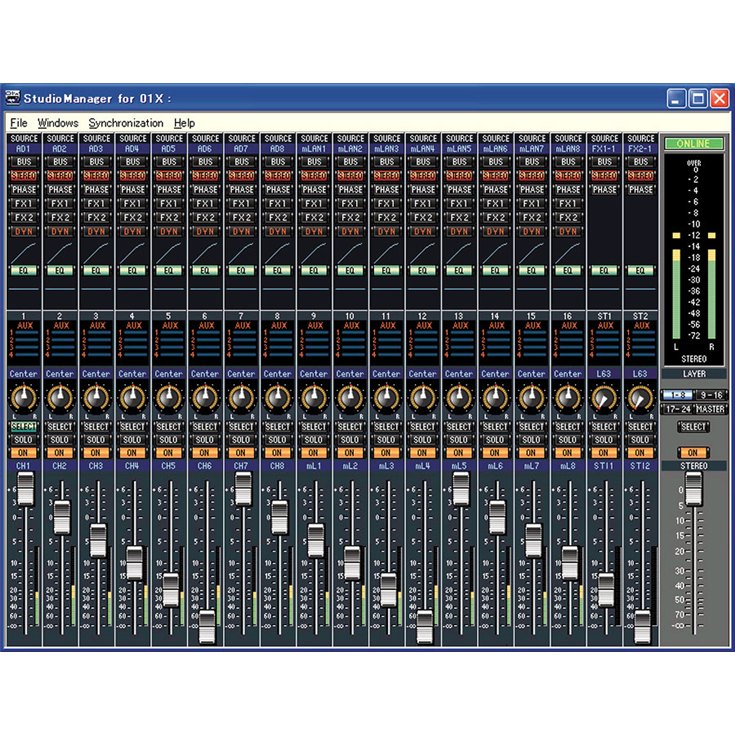Toggle PHASE on channel AD8
This screenshot has width=735, height=735.
[x=278, y=189]
